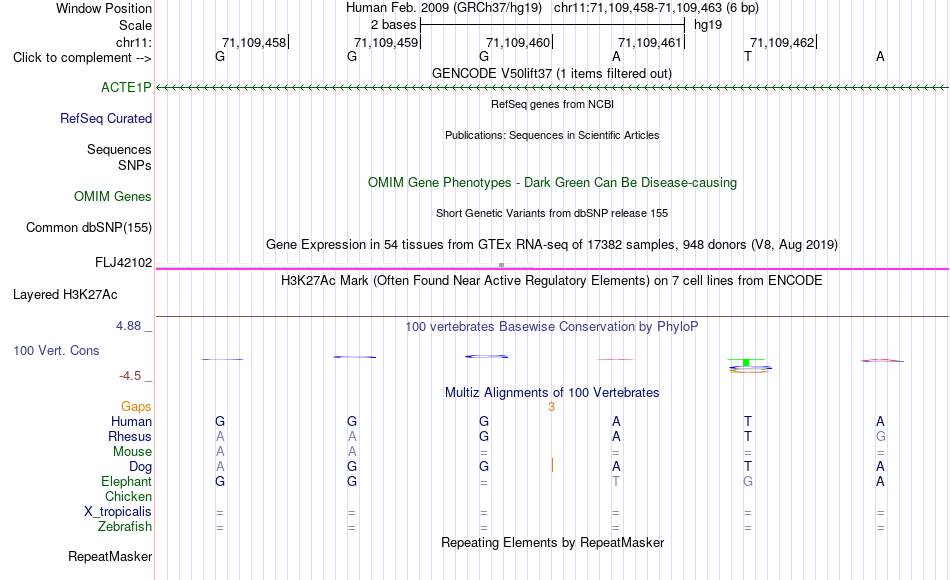The width and height of the screenshot is (950, 580).
Task: Click the orange insertion mark in Dog row
Action: 552,465
